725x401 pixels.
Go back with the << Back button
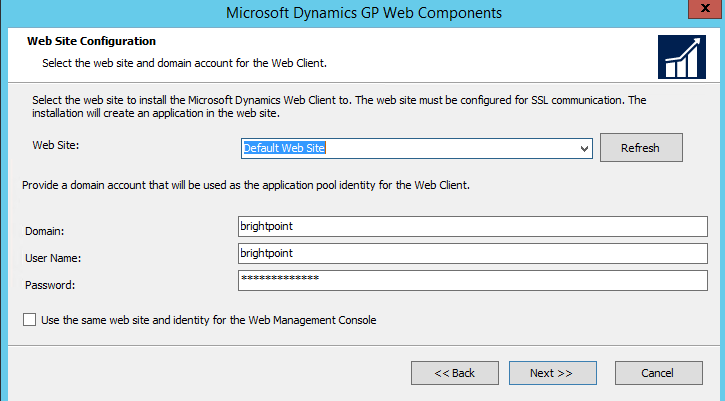pyautogui.click(x=454, y=373)
